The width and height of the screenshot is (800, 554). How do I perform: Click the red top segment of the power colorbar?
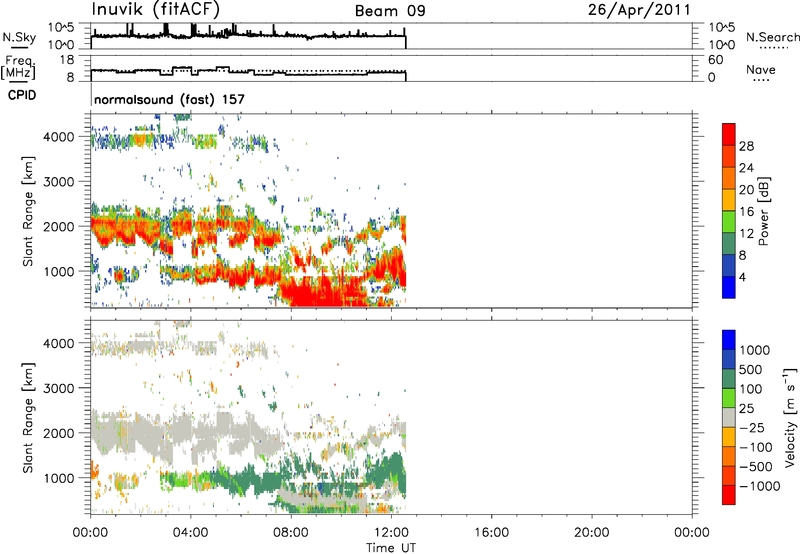pyautogui.click(x=729, y=134)
